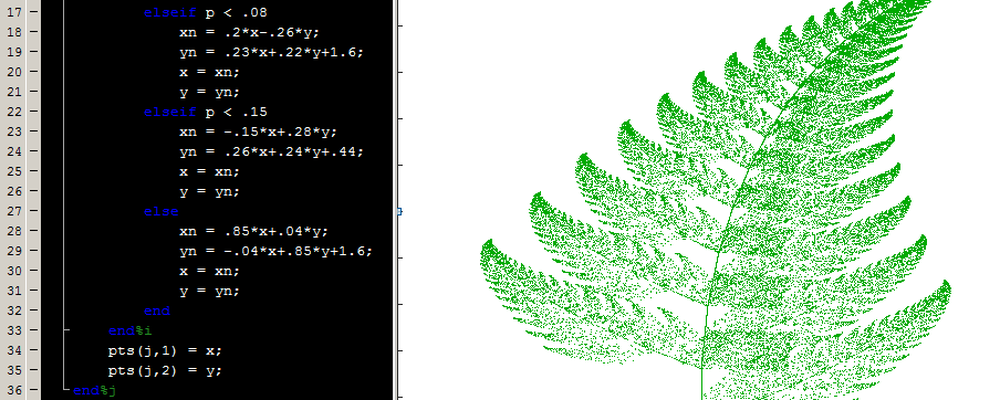Image resolution: width=1000 pixels, height=400 pixels.
Task: Click the code line 'elseif p < .15'
Action: pyautogui.click(x=205, y=112)
